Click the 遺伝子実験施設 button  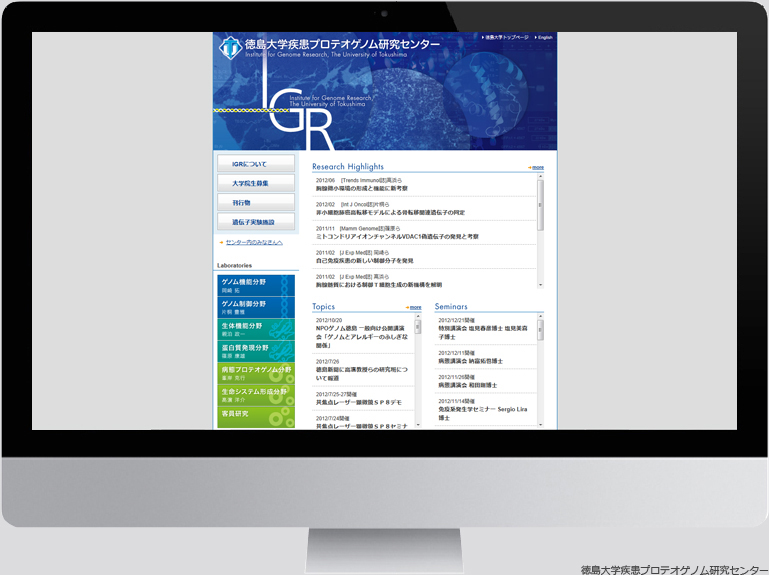[x=256, y=221]
